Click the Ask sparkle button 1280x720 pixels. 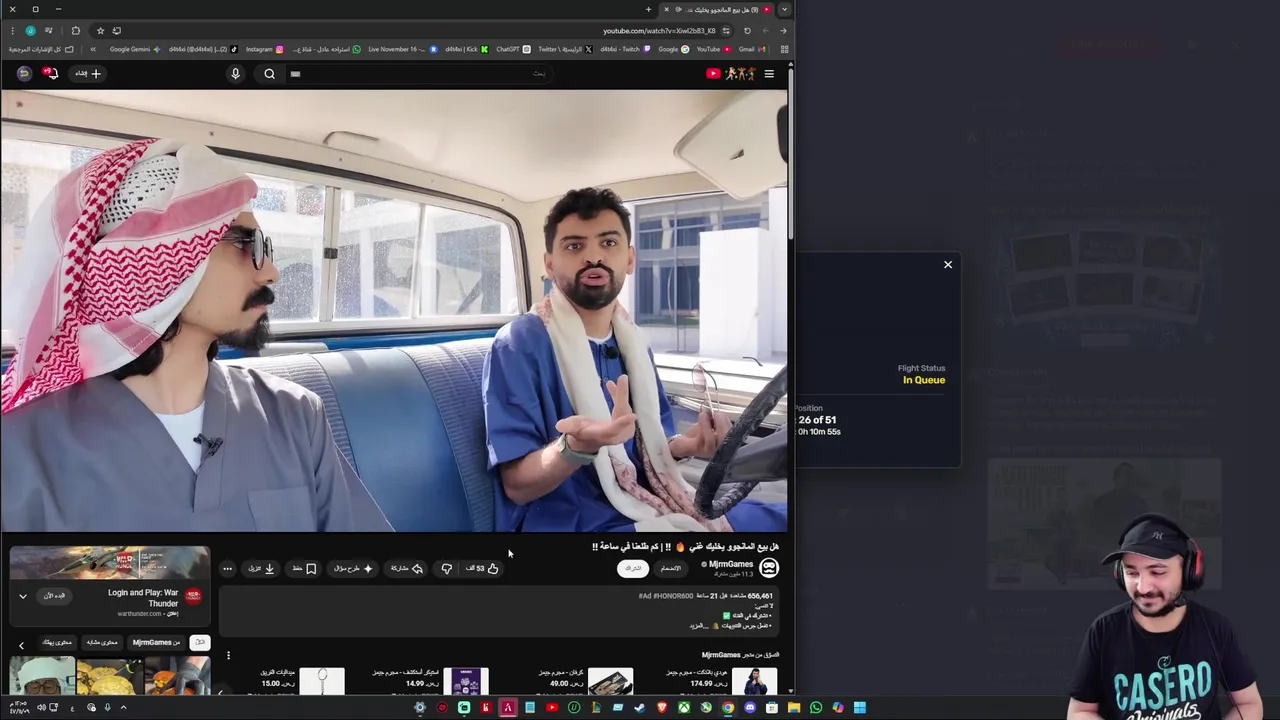pyautogui.click(x=353, y=568)
